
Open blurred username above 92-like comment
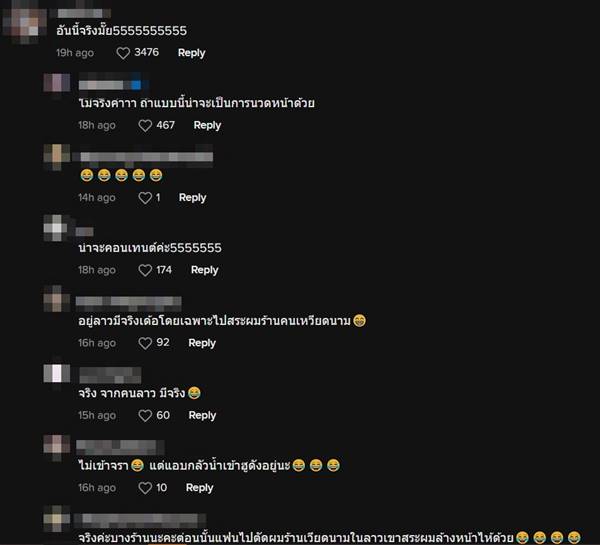(x=129, y=301)
